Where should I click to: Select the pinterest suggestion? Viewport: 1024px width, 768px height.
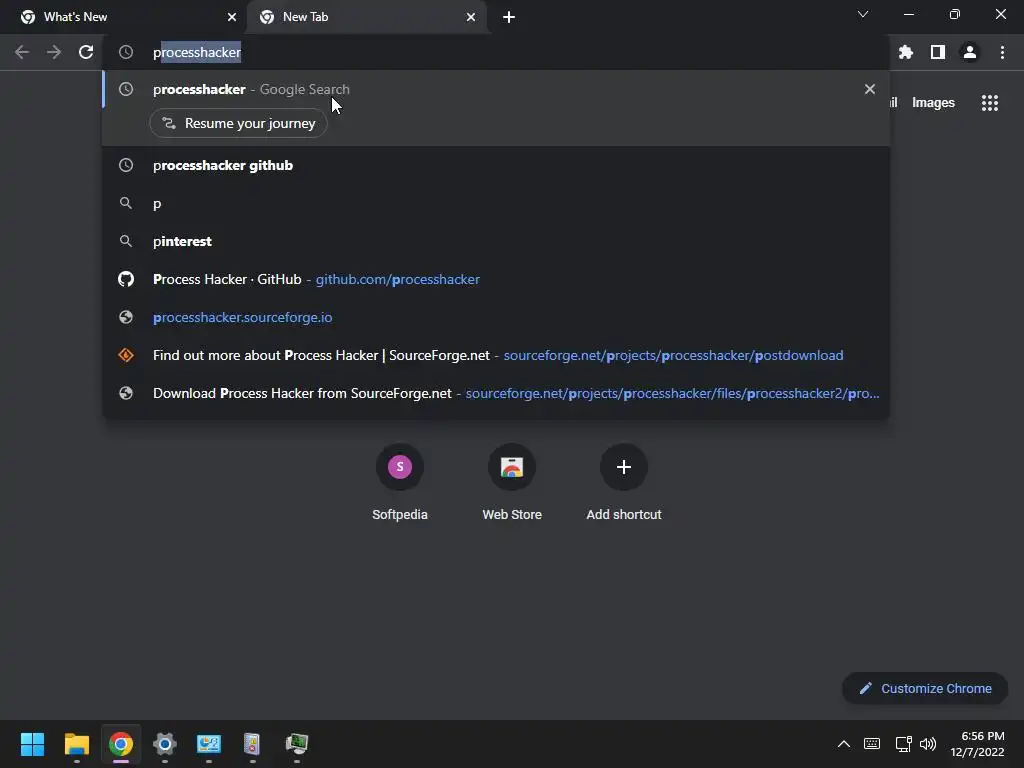click(496, 242)
